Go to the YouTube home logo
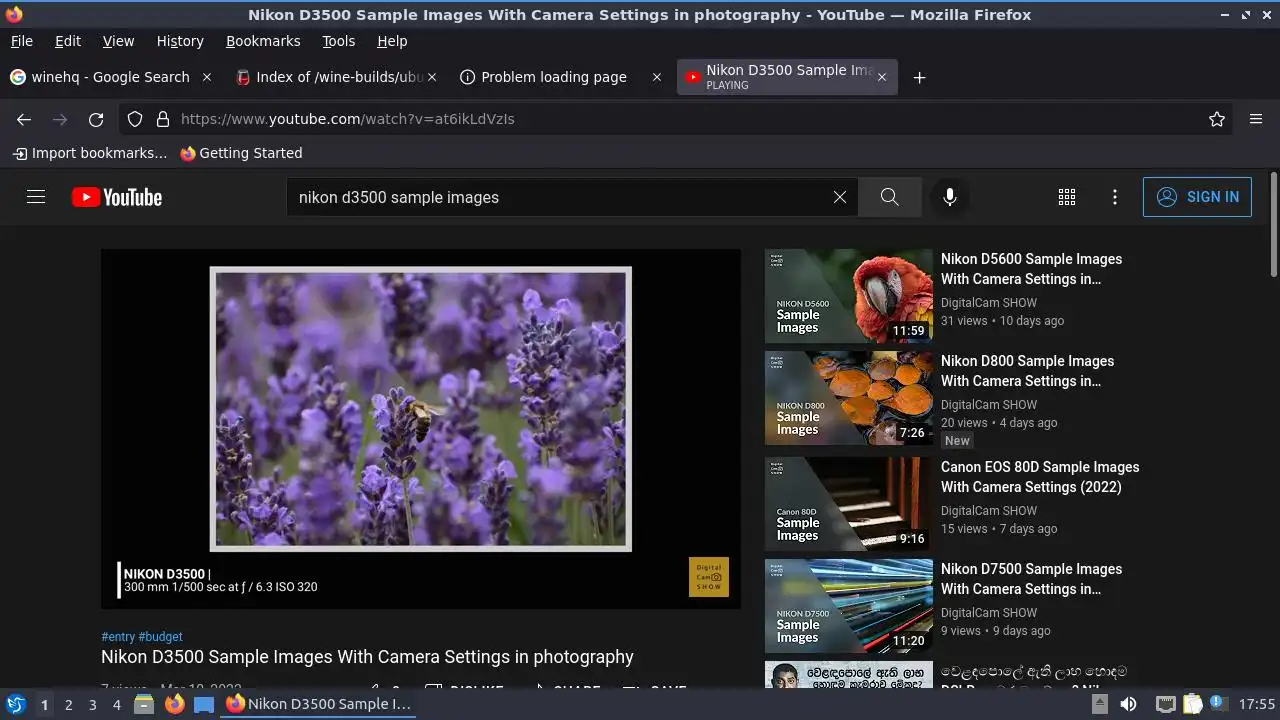The height and width of the screenshot is (720, 1280). pyautogui.click(x=117, y=197)
